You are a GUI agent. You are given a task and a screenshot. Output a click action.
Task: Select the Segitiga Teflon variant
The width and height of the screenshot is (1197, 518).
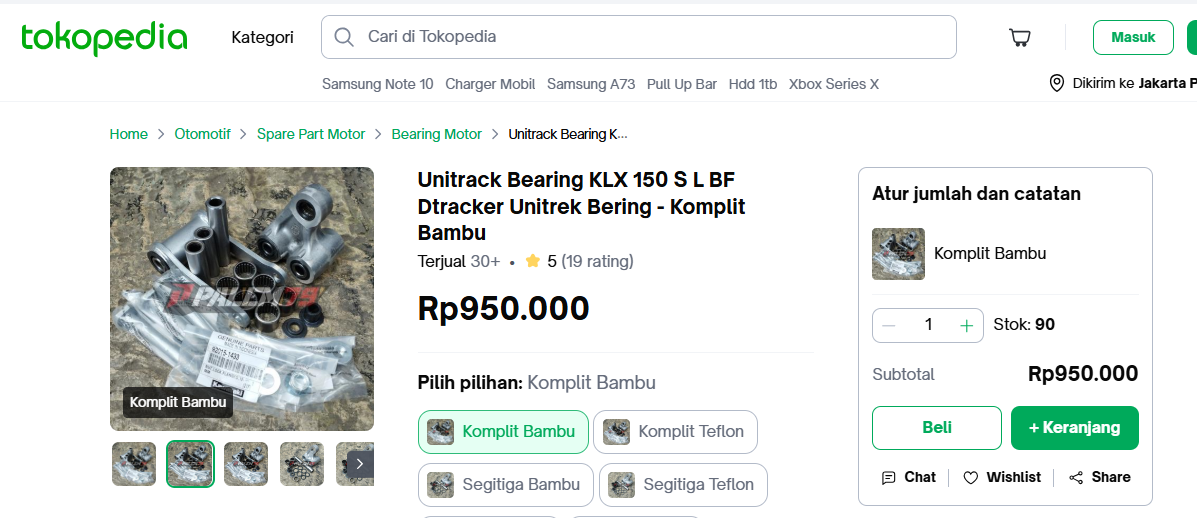[683, 485]
